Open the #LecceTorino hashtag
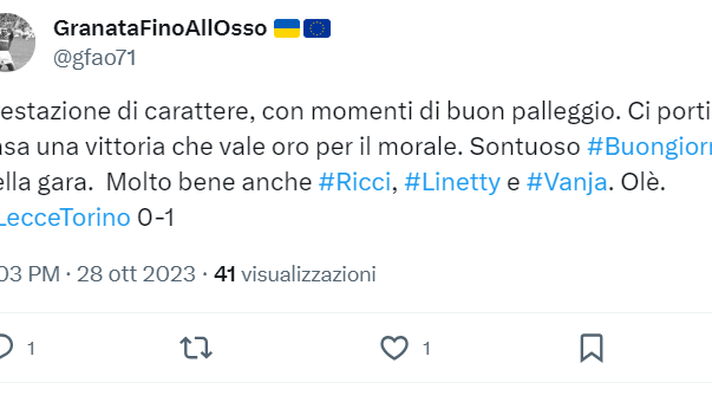Image resolution: width=712 pixels, height=402 pixels. [66, 217]
